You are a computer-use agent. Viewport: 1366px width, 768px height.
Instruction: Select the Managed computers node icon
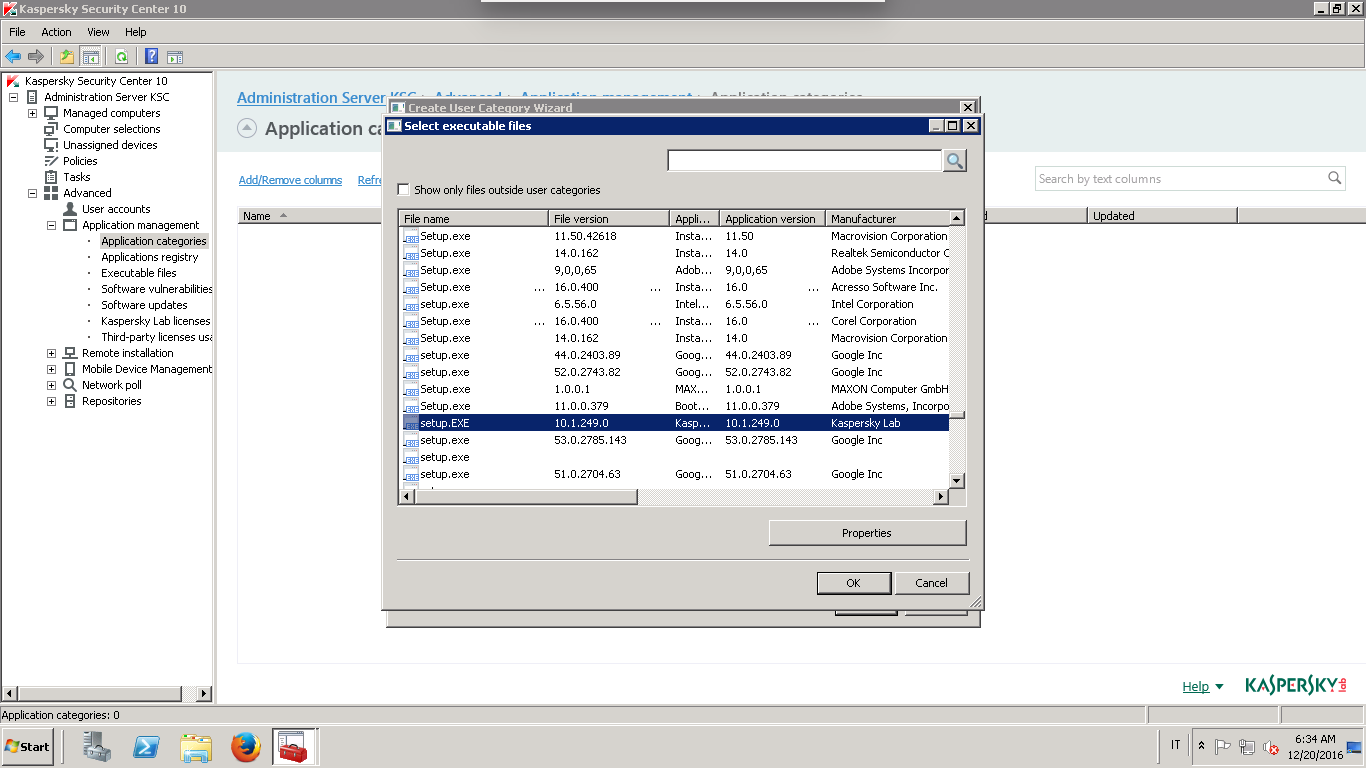tap(51, 113)
